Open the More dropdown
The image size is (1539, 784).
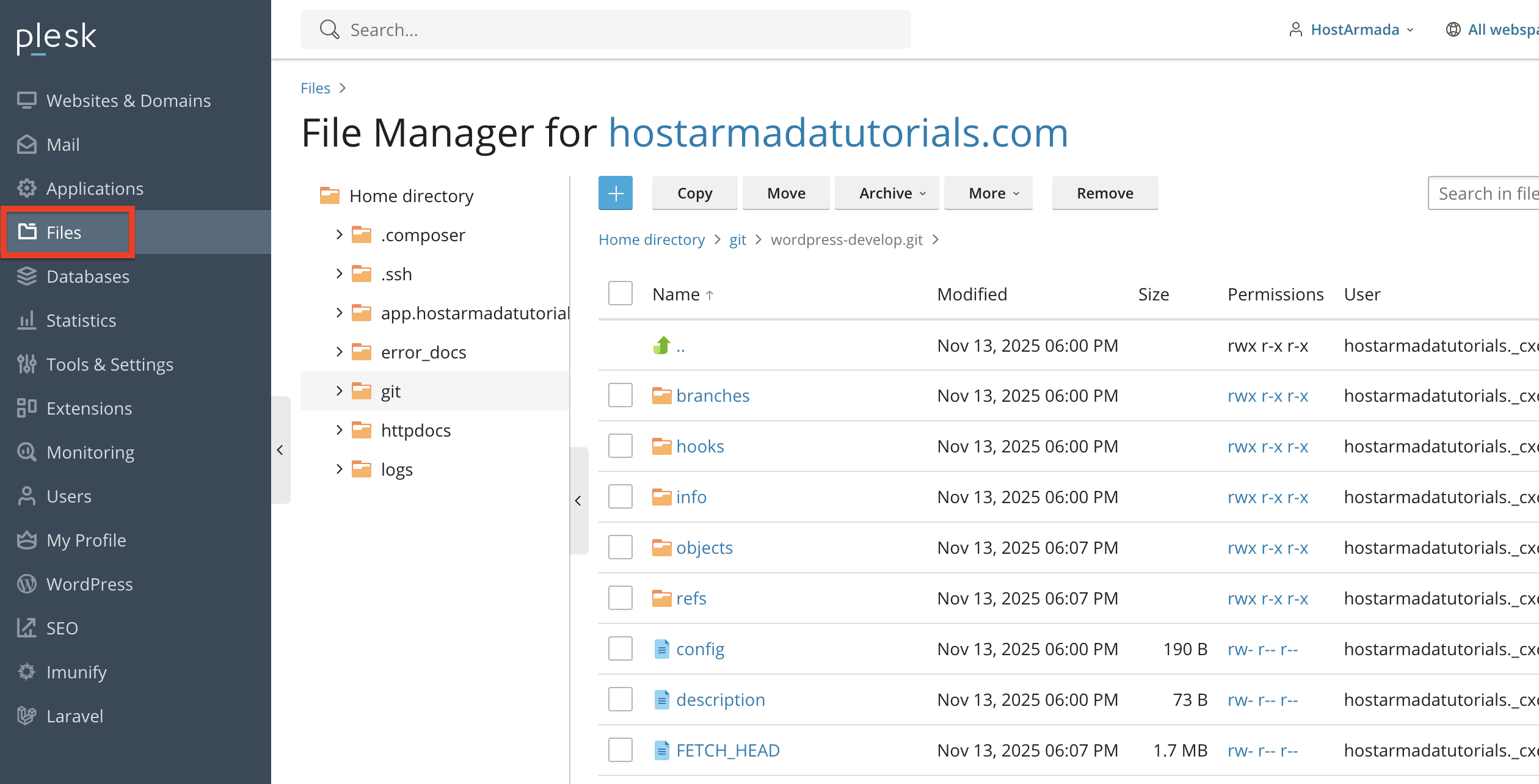point(988,193)
